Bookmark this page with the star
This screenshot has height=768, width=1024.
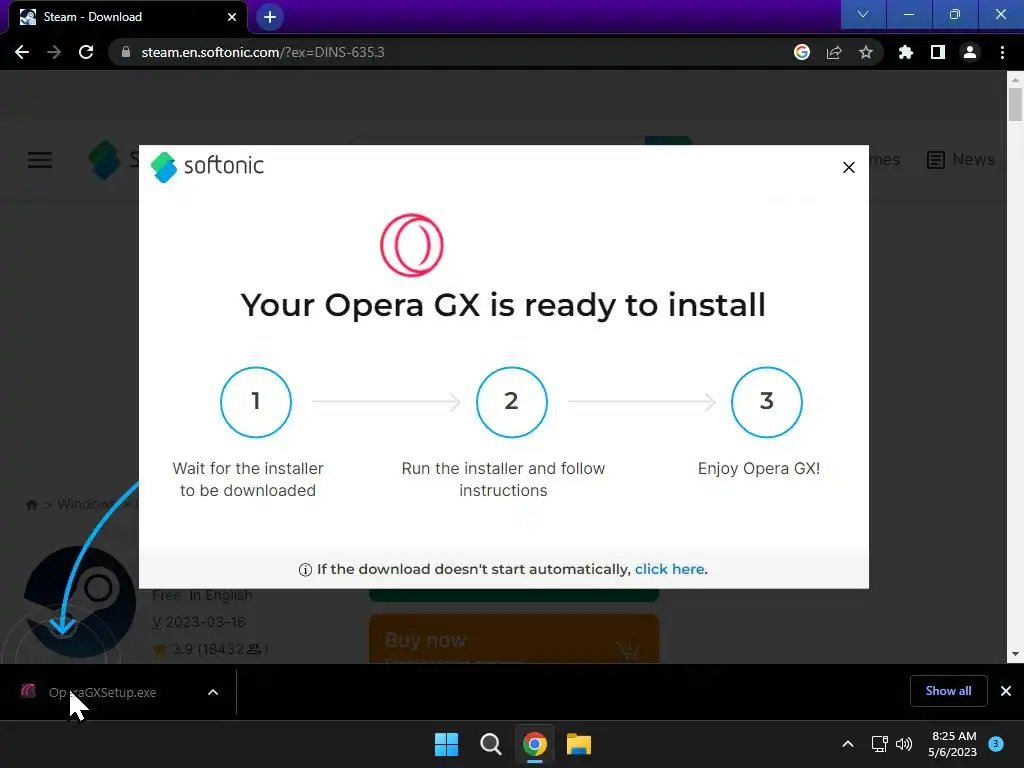866,52
